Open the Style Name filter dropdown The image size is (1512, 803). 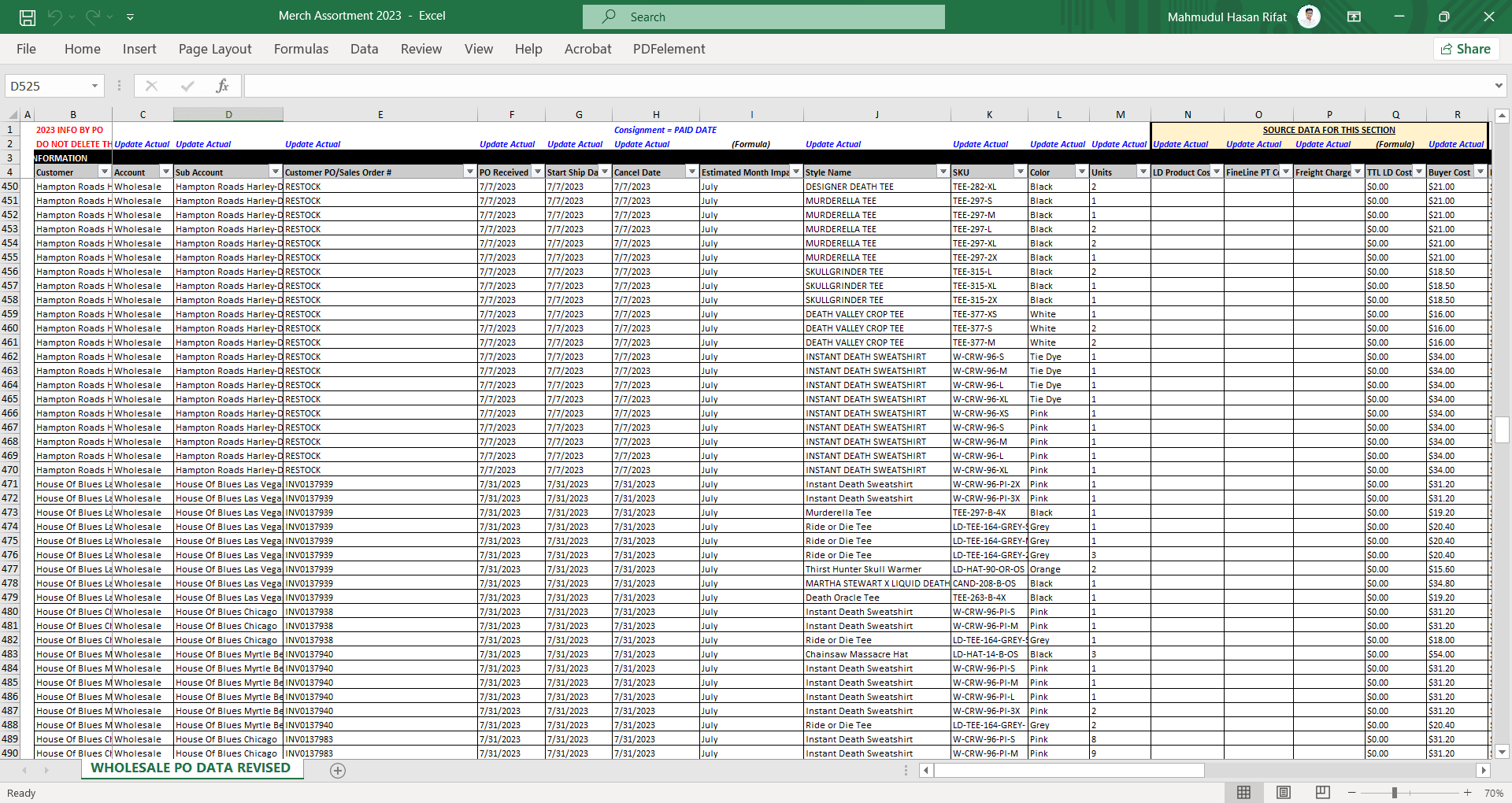pyautogui.click(x=943, y=172)
